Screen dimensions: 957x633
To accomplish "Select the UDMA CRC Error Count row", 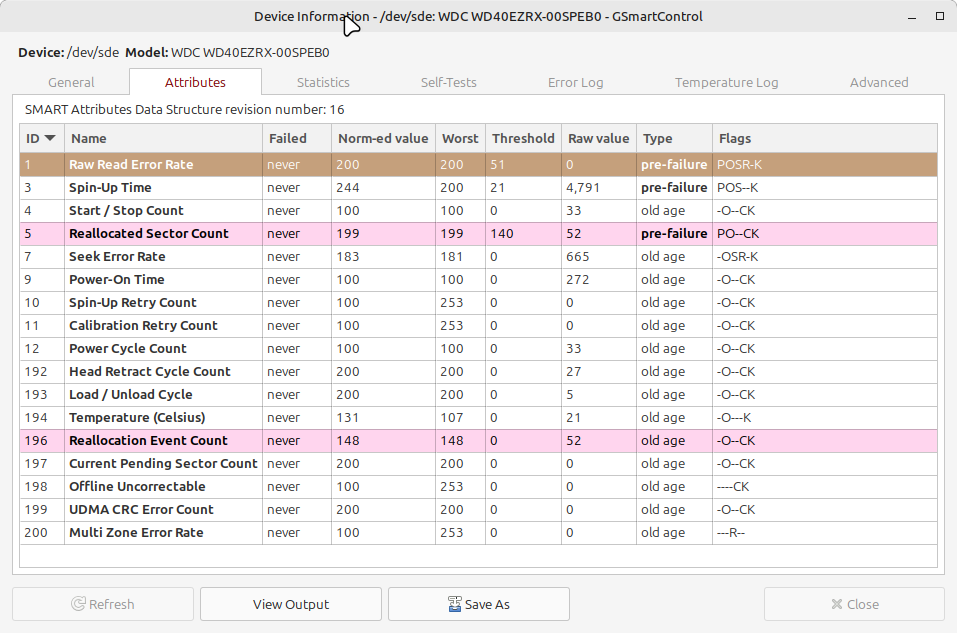I will click(x=478, y=510).
